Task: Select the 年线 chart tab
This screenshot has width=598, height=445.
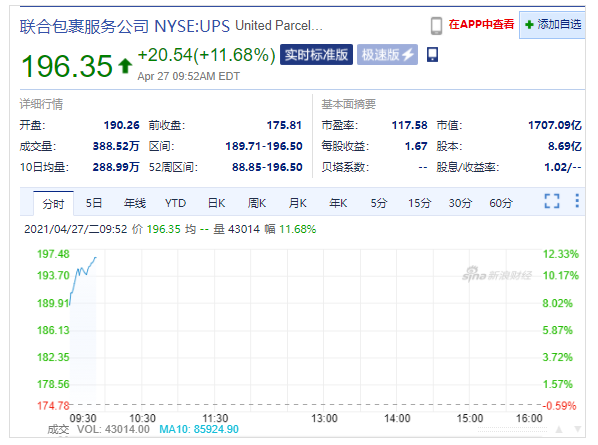Action: pos(135,203)
